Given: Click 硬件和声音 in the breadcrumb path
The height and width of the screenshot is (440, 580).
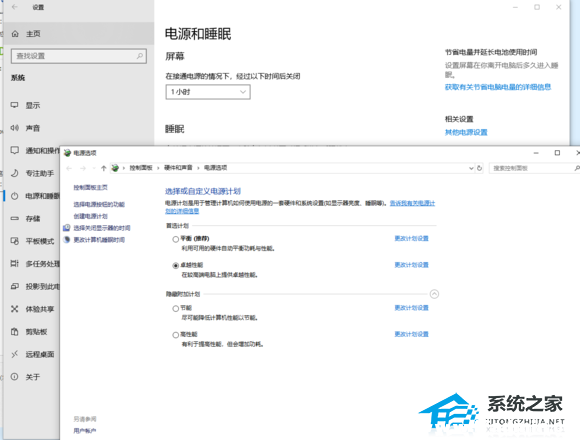Looking at the screenshot, I should pos(178,168).
